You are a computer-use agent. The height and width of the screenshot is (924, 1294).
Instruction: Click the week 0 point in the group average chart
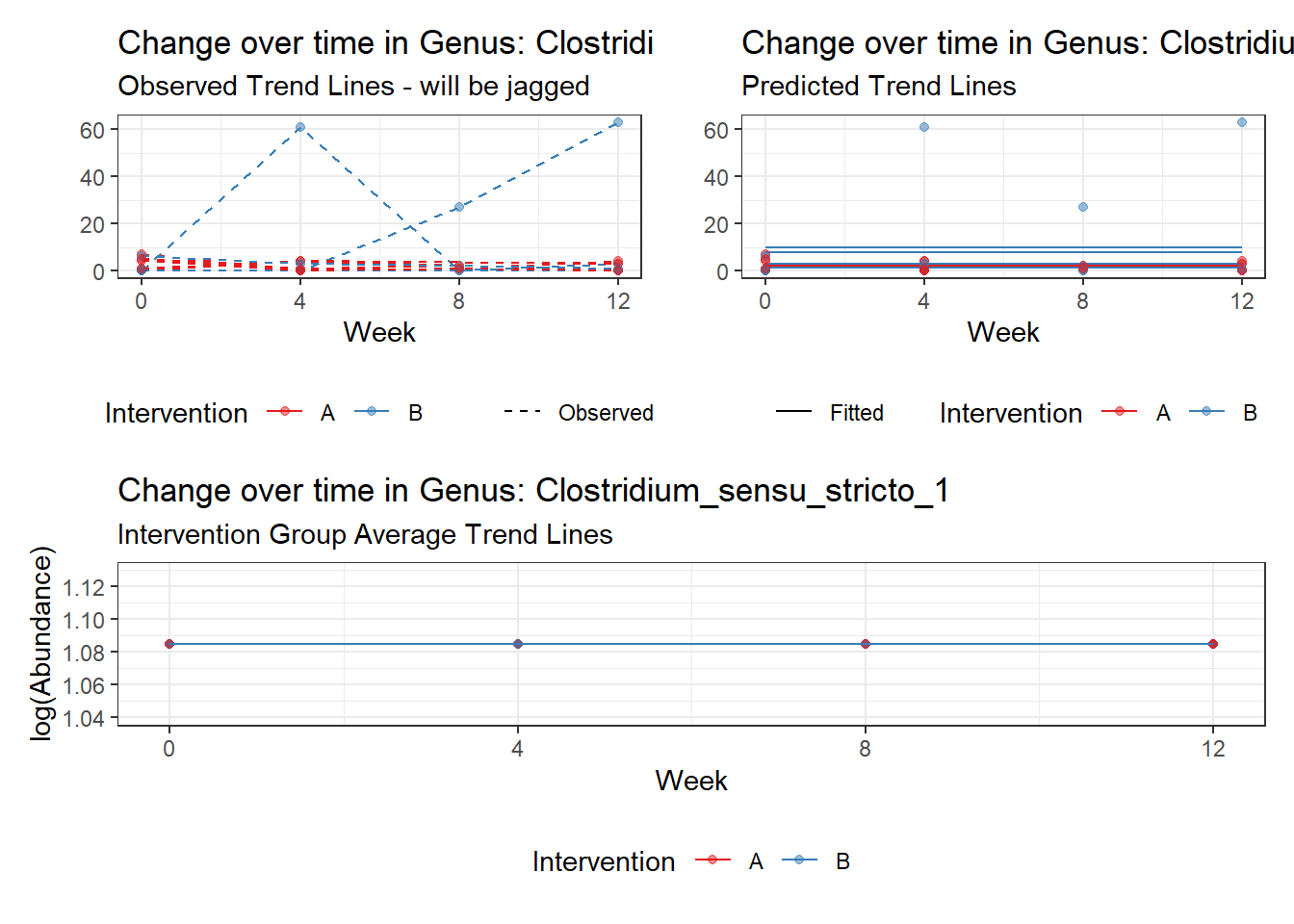169,644
